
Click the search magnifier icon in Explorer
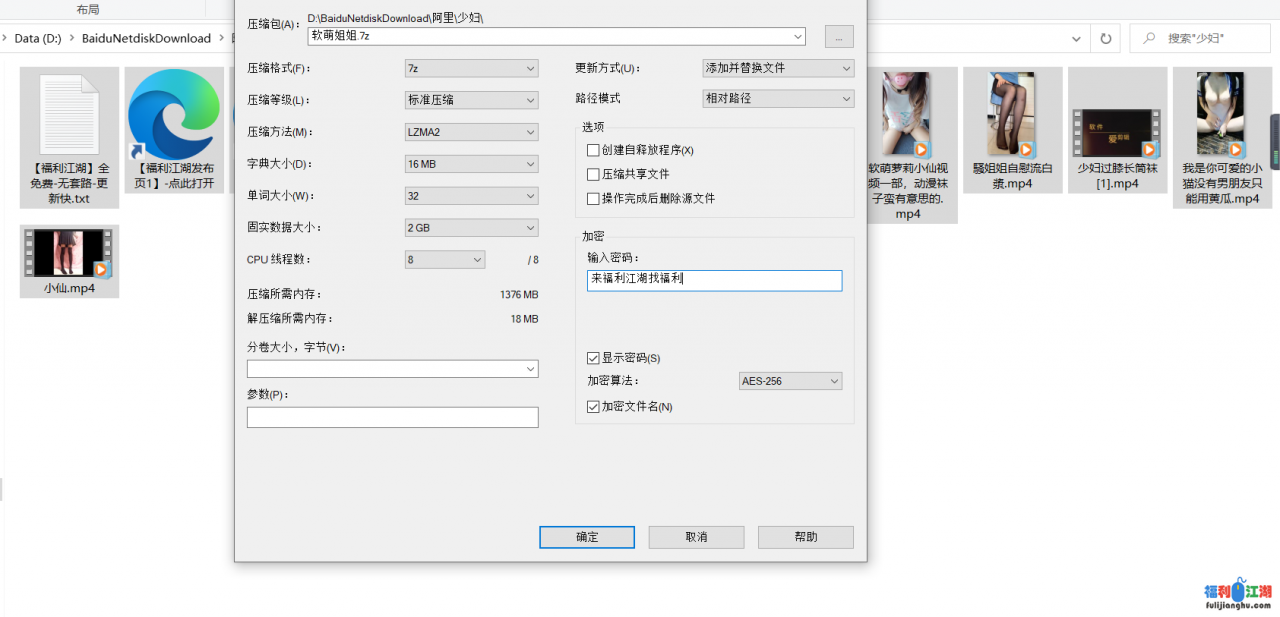point(1147,38)
